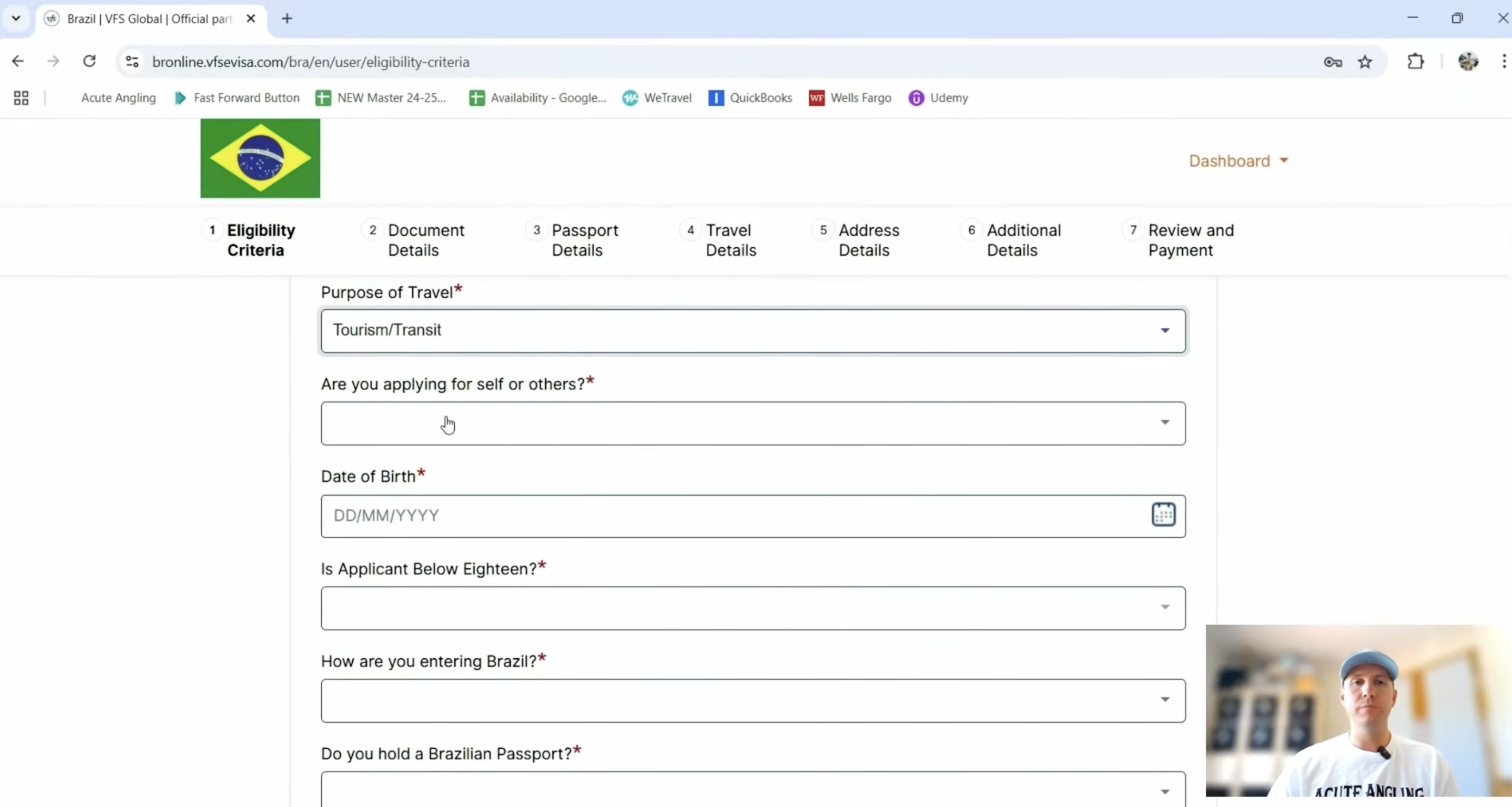Expand the How are you entering Brazil dropdown
The image size is (1512, 807).
pyautogui.click(x=753, y=700)
